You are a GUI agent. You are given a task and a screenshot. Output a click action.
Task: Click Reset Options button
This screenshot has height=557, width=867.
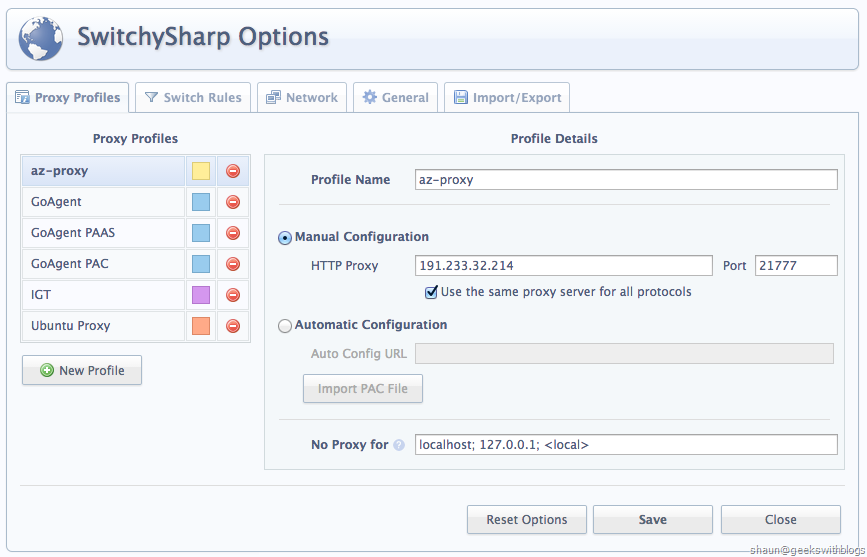pyautogui.click(x=526, y=520)
